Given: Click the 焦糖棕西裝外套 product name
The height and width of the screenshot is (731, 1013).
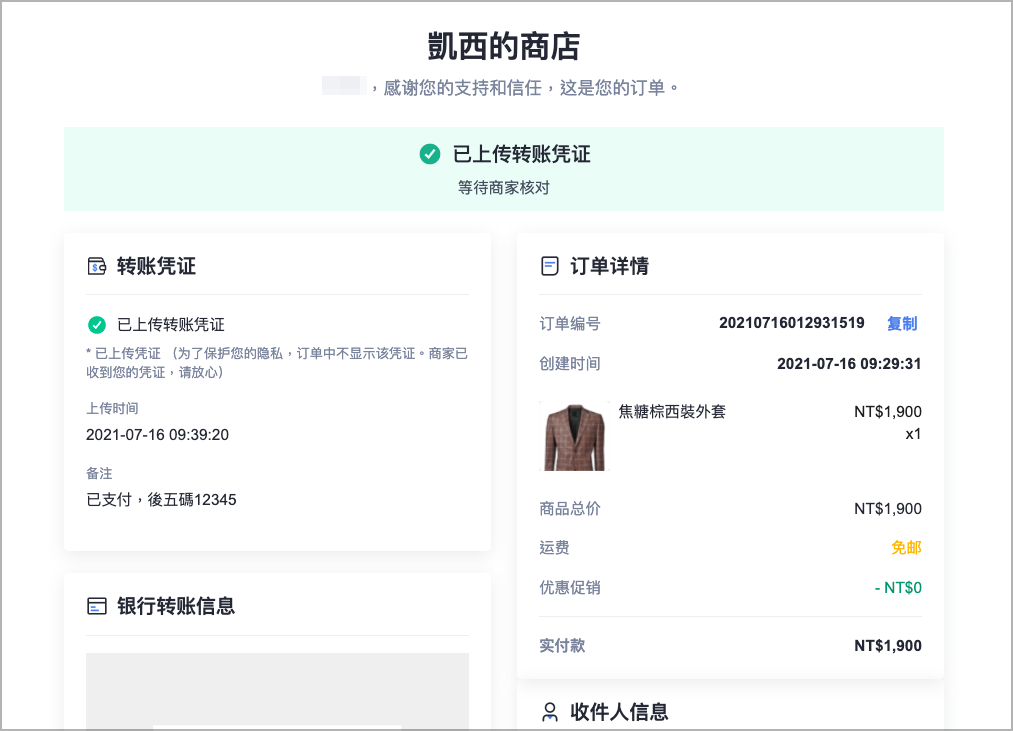Looking at the screenshot, I should point(672,412).
